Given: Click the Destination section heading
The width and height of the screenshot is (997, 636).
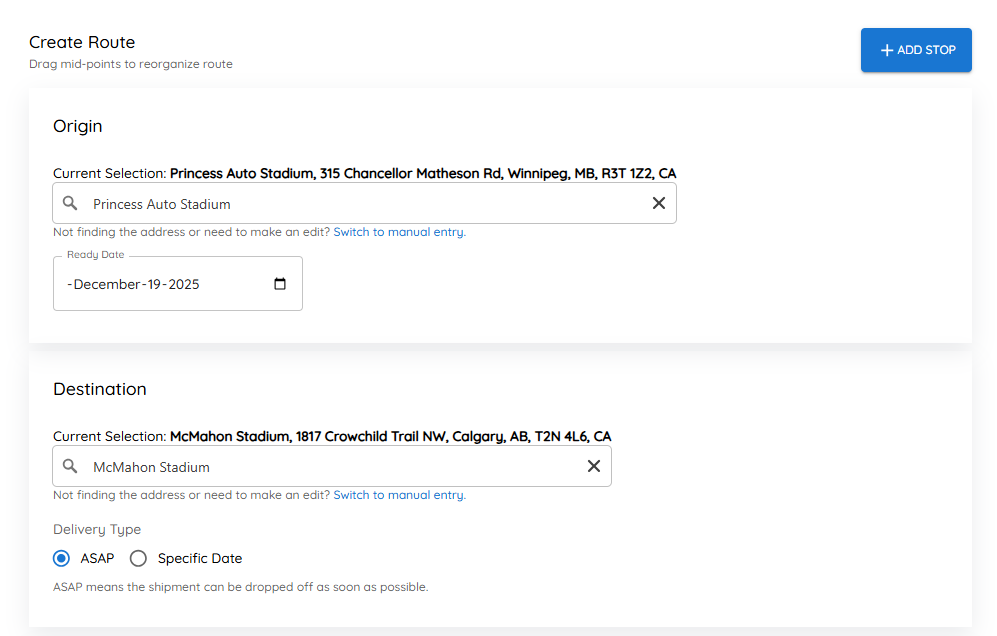Looking at the screenshot, I should coord(100,389).
